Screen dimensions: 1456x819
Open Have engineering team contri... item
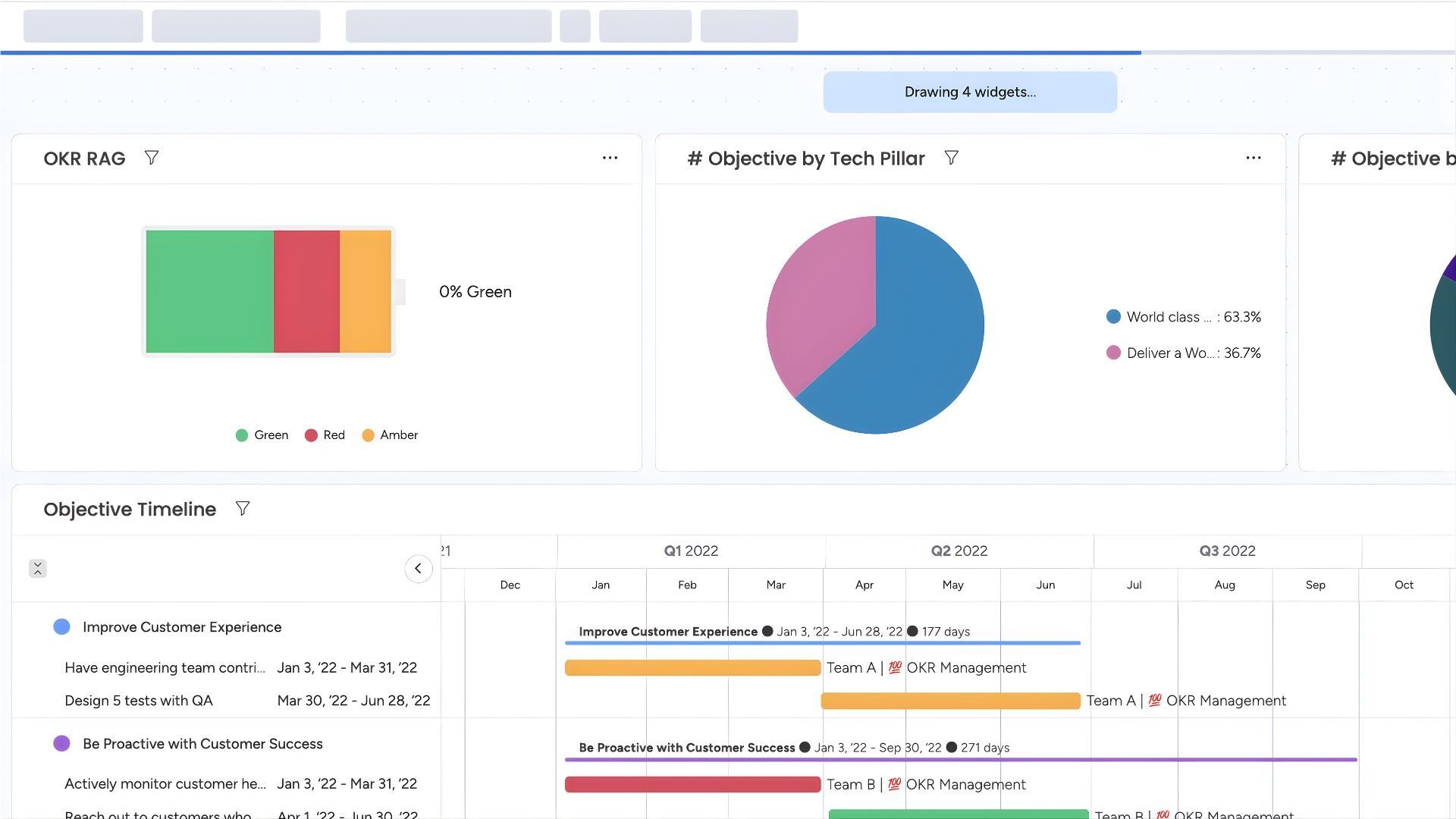(x=165, y=668)
